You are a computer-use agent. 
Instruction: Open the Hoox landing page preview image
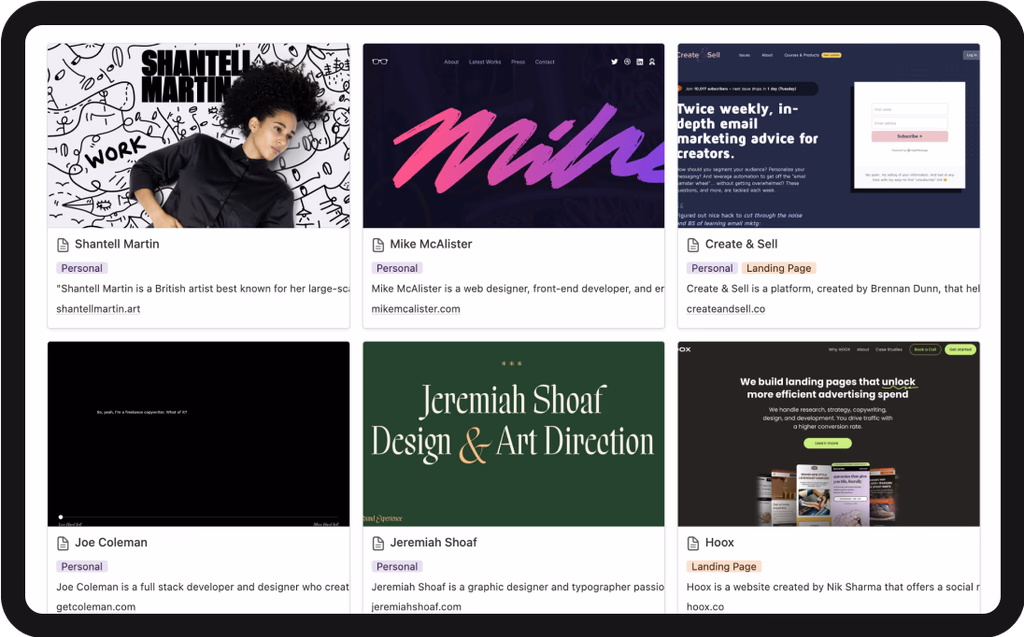pos(828,433)
